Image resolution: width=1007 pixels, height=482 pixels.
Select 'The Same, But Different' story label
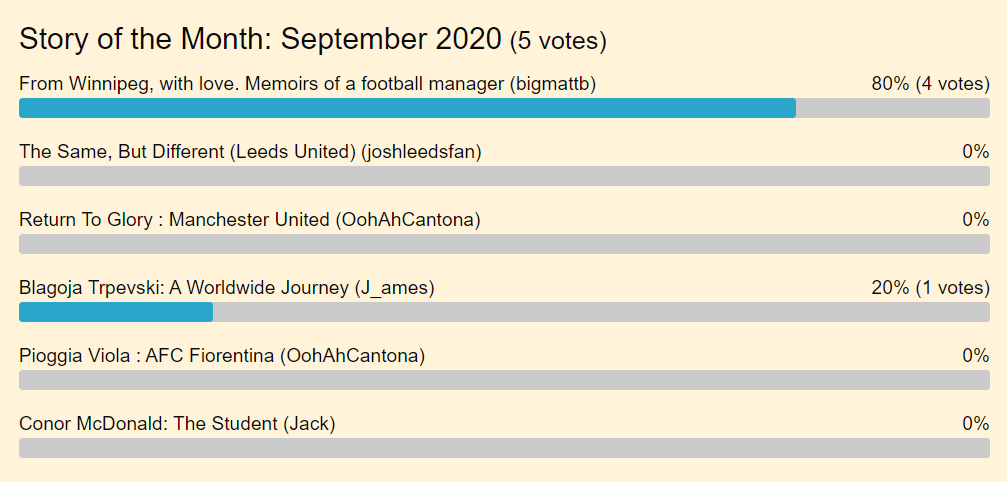tap(250, 152)
